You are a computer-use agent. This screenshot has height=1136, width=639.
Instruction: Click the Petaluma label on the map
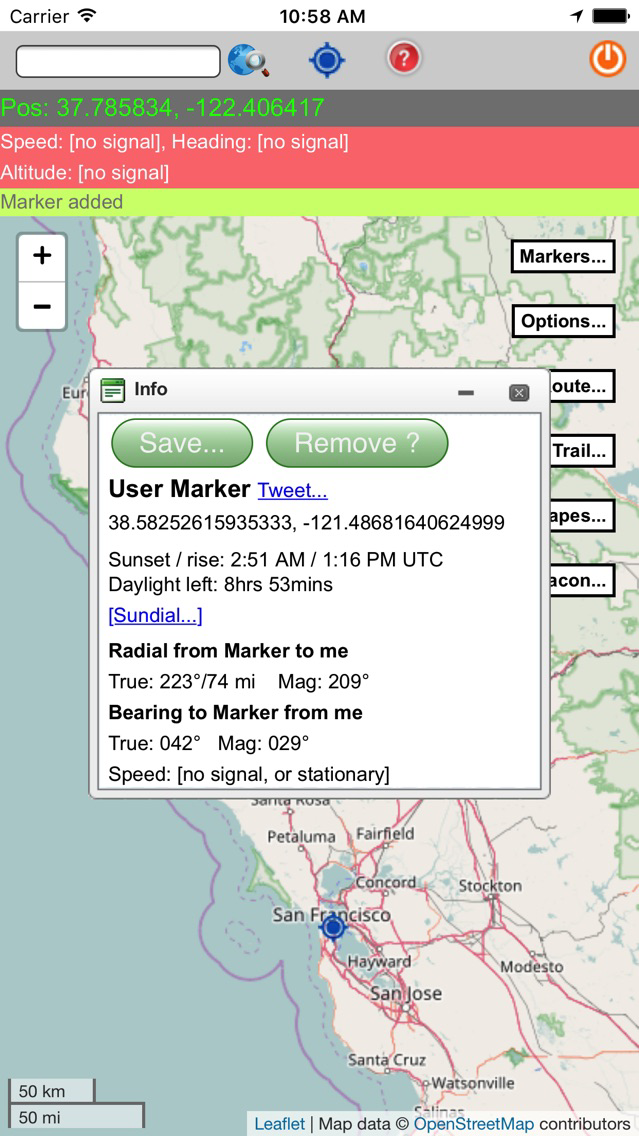tap(301, 837)
